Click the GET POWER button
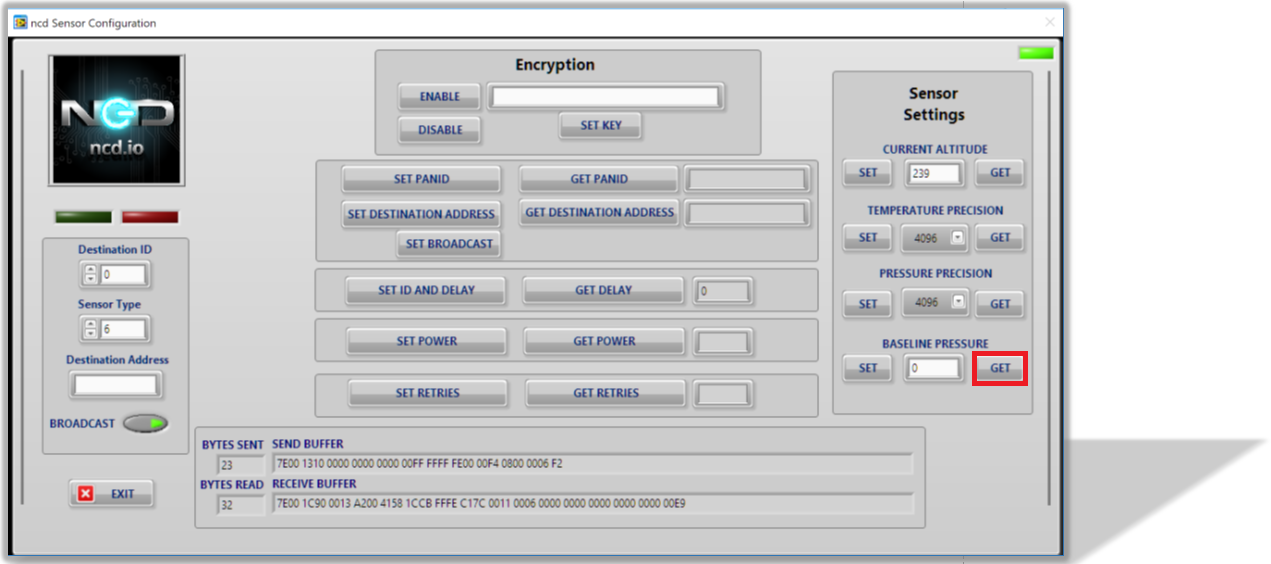This screenshot has height=564, width=1271. 604,342
